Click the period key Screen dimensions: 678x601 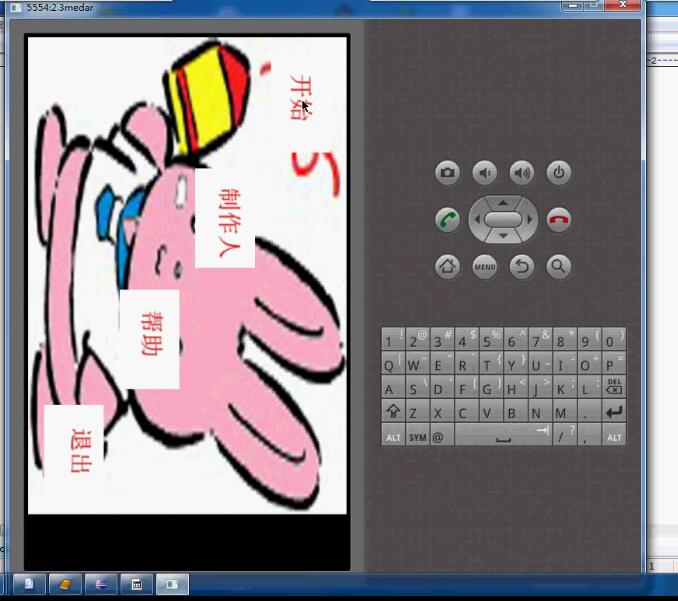click(589, 411)
